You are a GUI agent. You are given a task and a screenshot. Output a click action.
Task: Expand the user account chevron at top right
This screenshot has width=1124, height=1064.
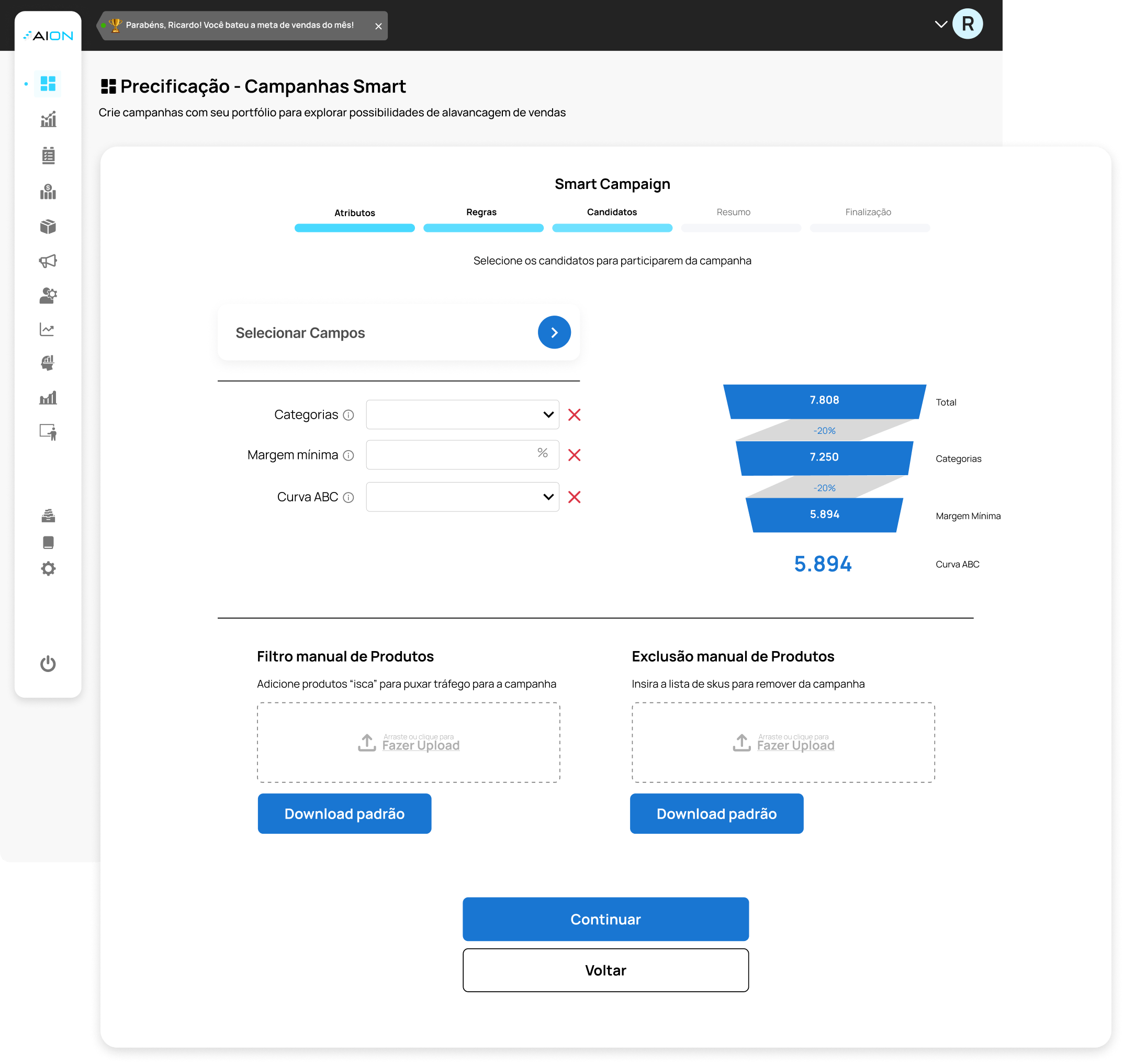[x=941, y=24]
